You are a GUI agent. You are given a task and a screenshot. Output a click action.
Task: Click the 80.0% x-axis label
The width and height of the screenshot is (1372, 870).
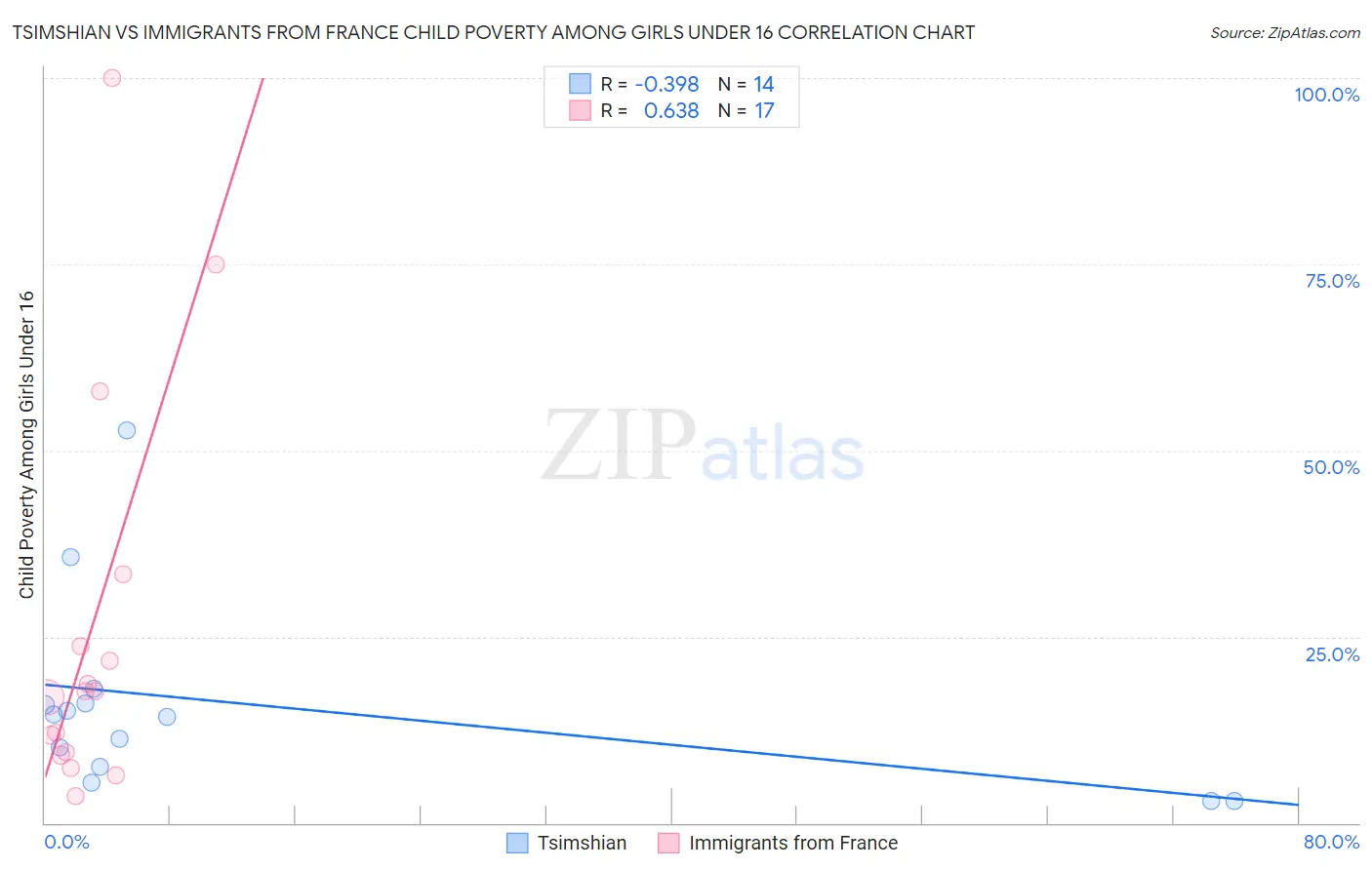pos(1331,842)
